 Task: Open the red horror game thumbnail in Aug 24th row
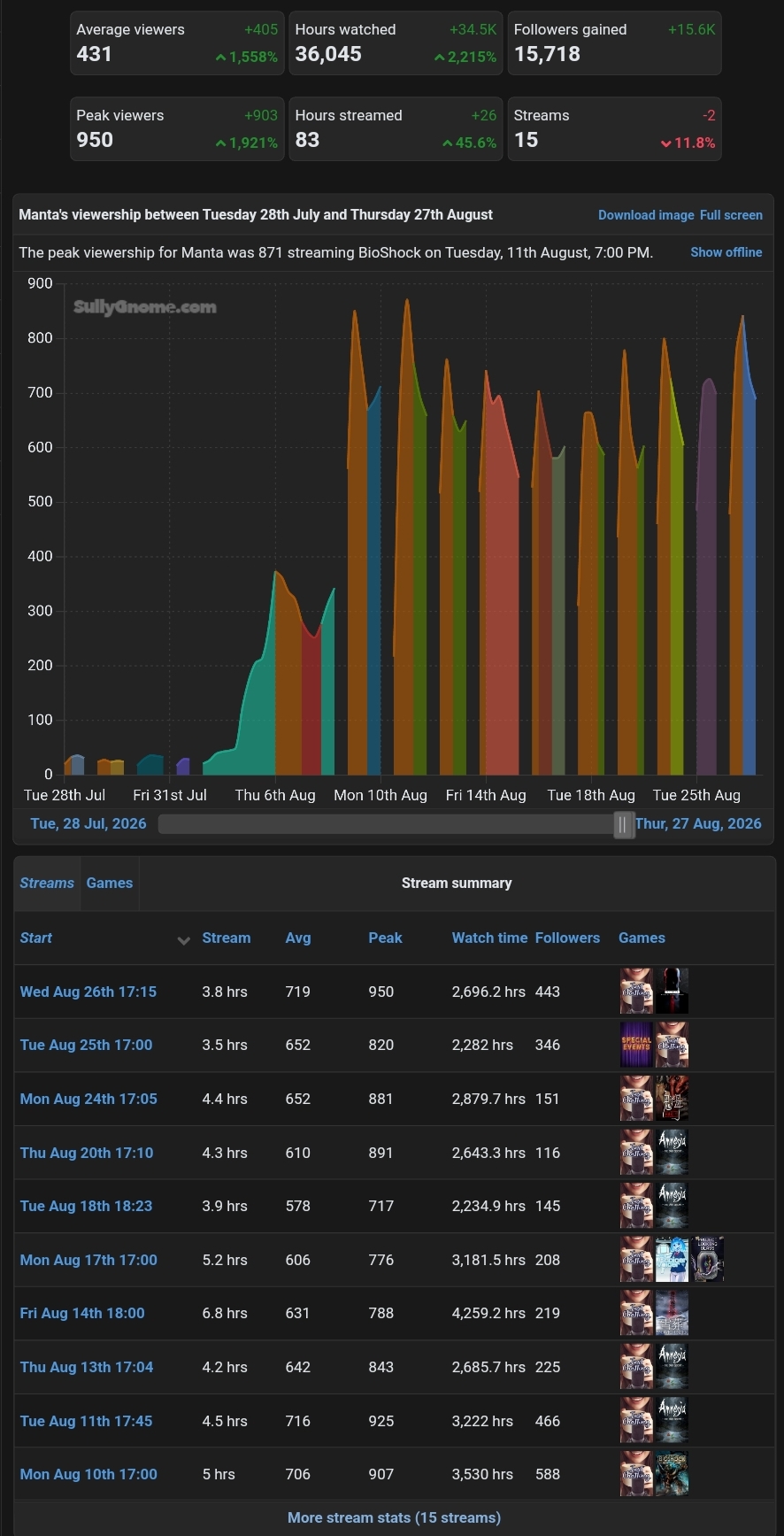672,1099
